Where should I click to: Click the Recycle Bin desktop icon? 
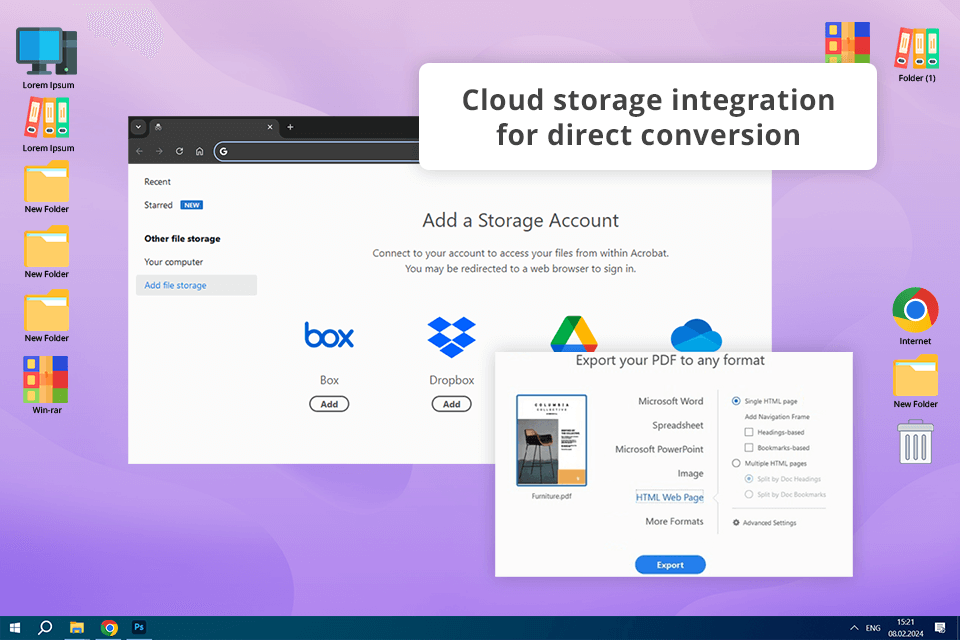tap(915, 442)
